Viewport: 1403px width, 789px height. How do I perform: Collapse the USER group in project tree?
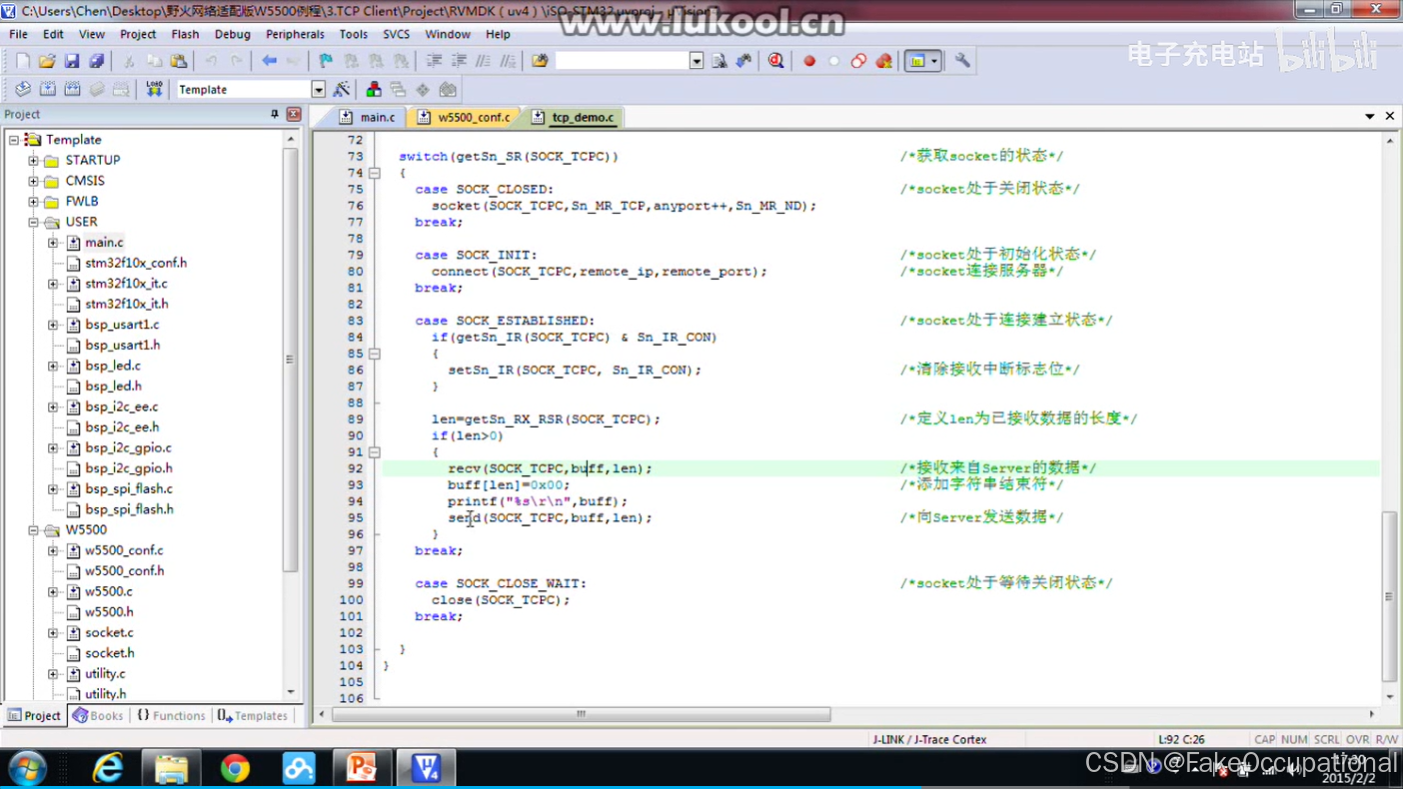[33, 222]
